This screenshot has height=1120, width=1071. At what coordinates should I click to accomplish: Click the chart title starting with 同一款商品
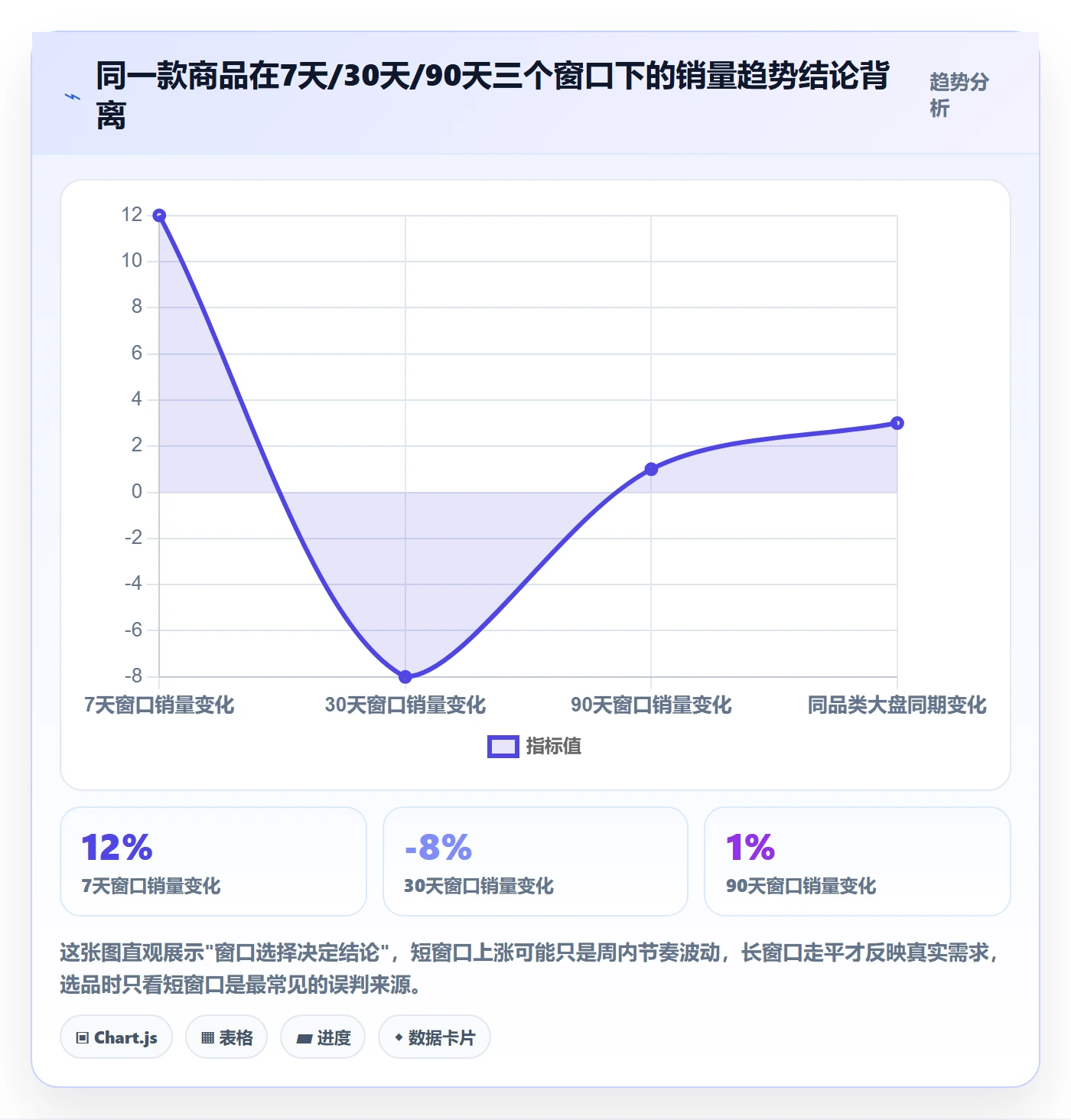pyautogui.click(x=493, y=96)
